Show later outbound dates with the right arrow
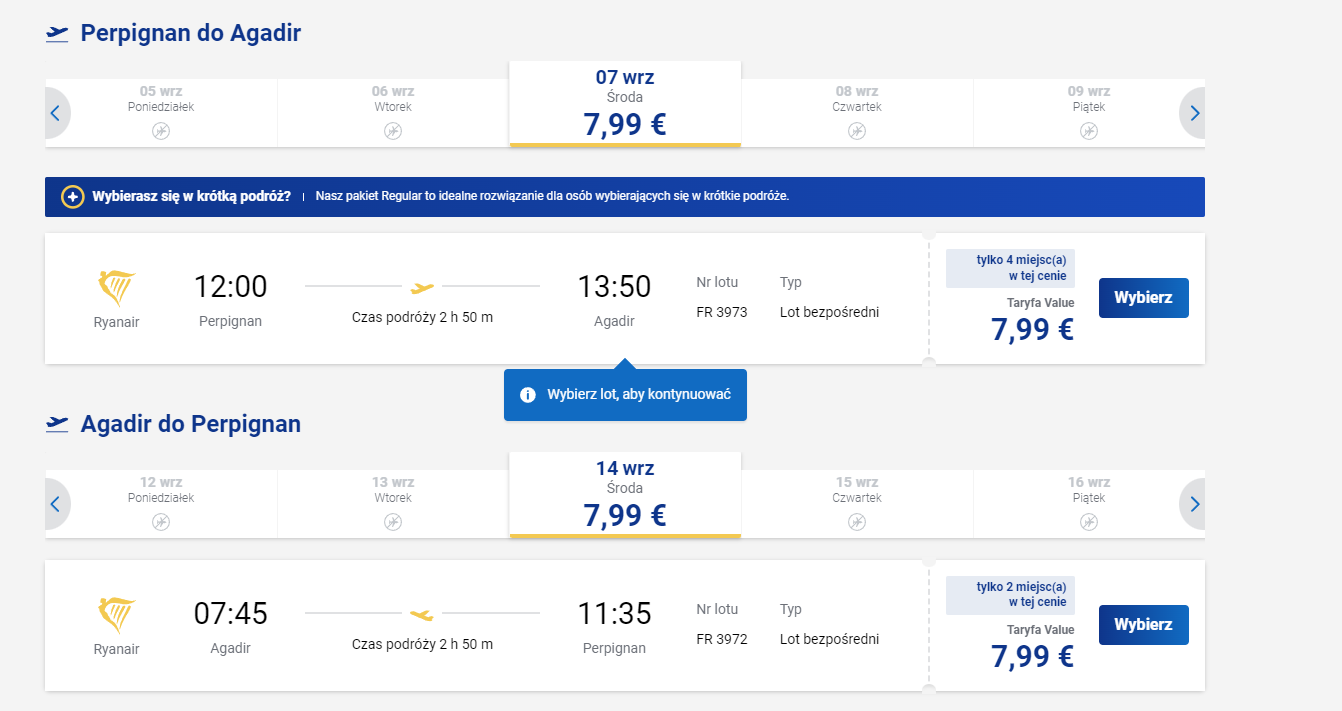 (x=1193, y=113)
